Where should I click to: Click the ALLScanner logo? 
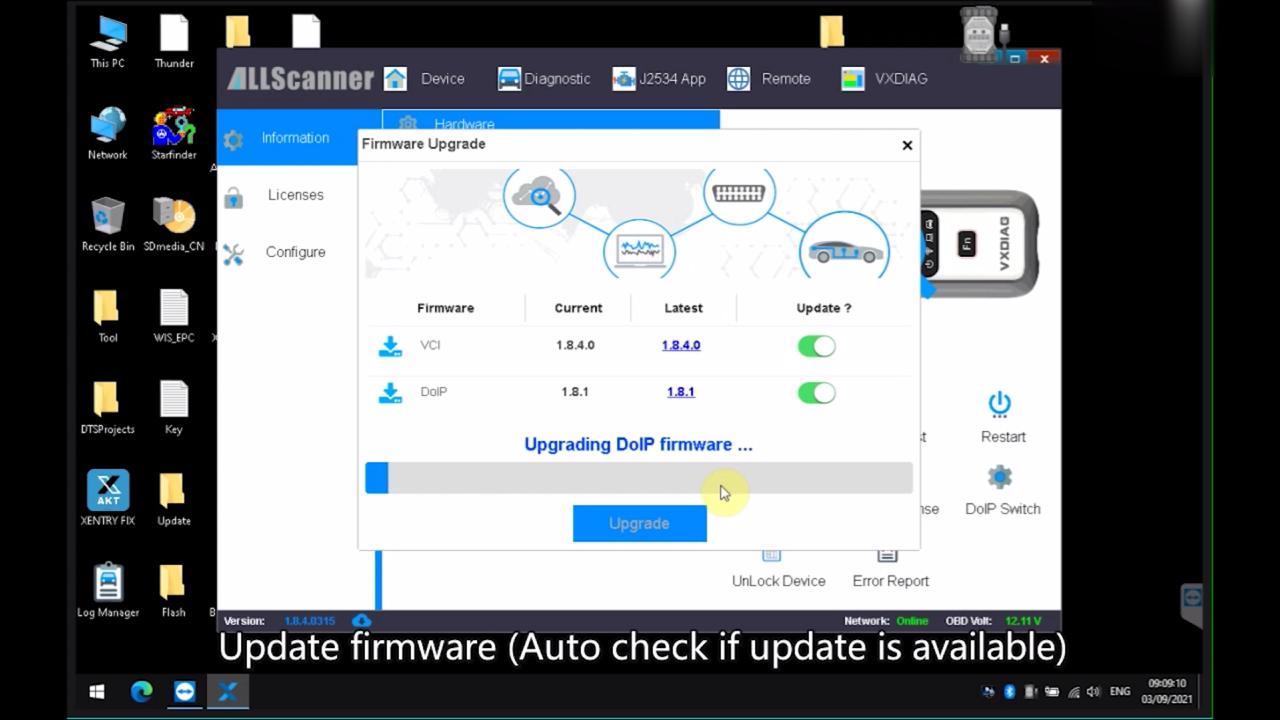point(300,79)
